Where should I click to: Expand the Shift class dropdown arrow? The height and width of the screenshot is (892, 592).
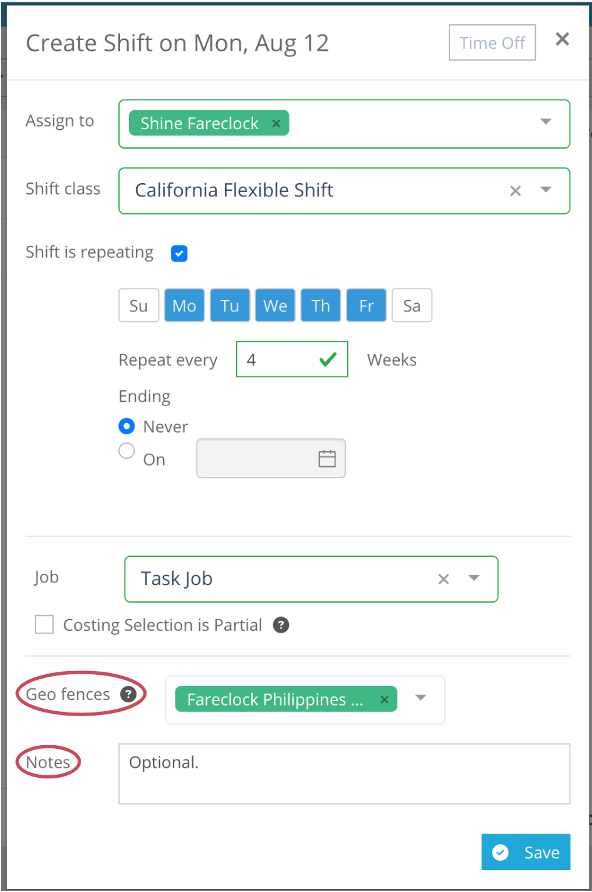(546, 189)
